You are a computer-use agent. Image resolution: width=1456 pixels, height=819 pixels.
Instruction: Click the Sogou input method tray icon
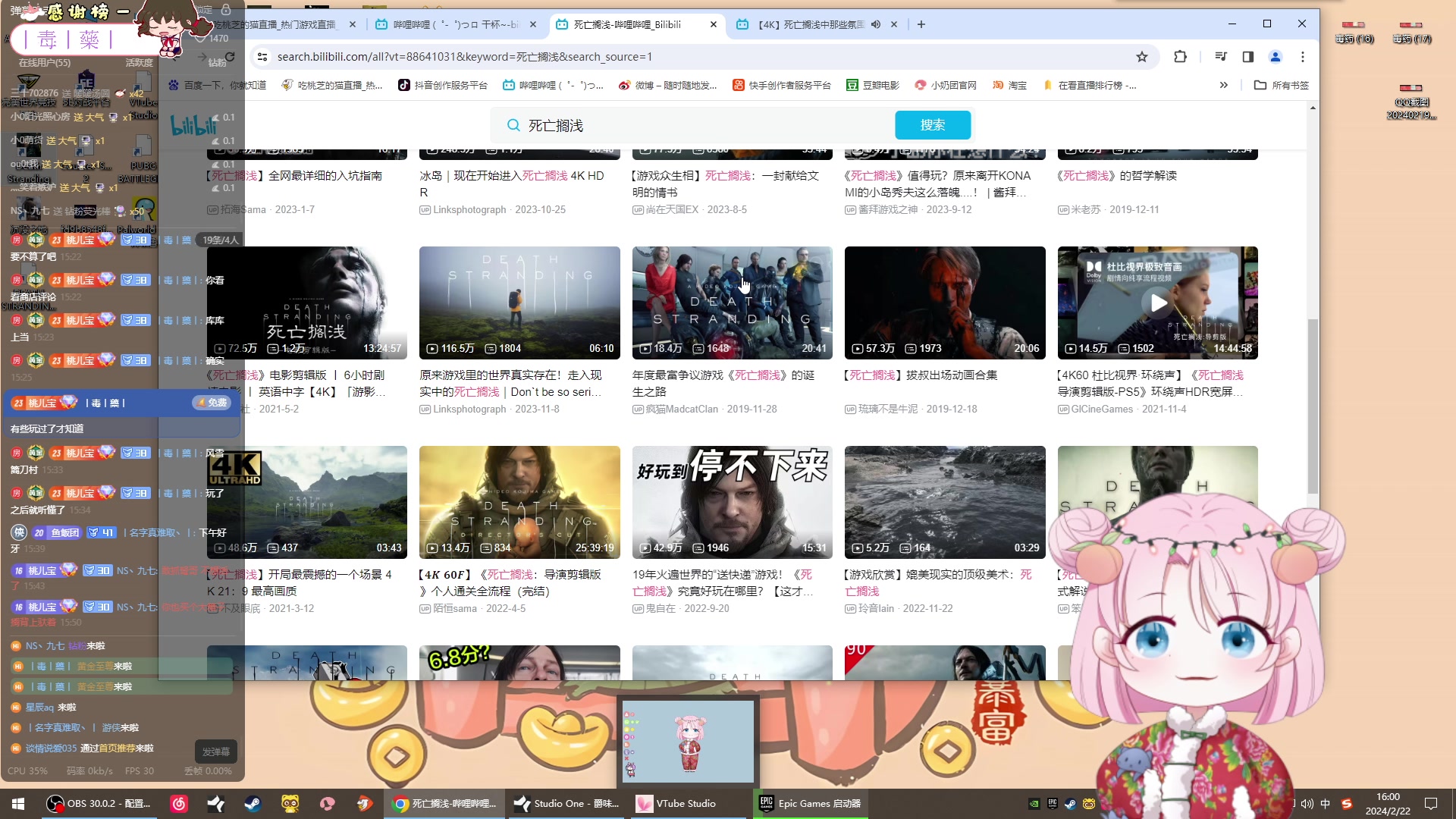click(1347, 804)
